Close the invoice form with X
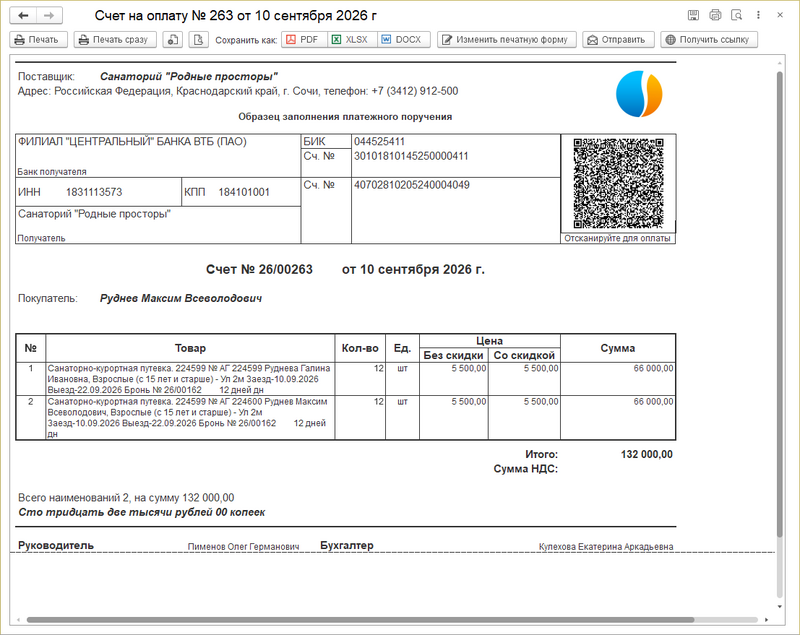Image resolution: width=800 pixels, height=635 pixels. [x=780, y=15]
